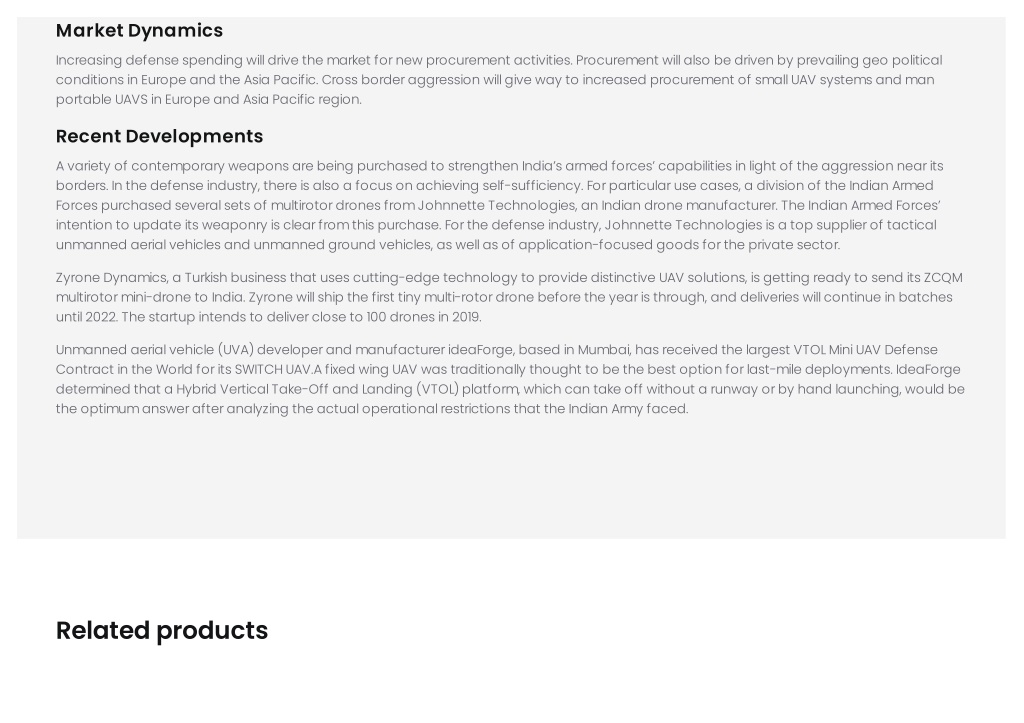Click "VTOL Mini UAV Defense" text
The width and height of the screenshot is (1024, 723).
[x=865, y=349]
